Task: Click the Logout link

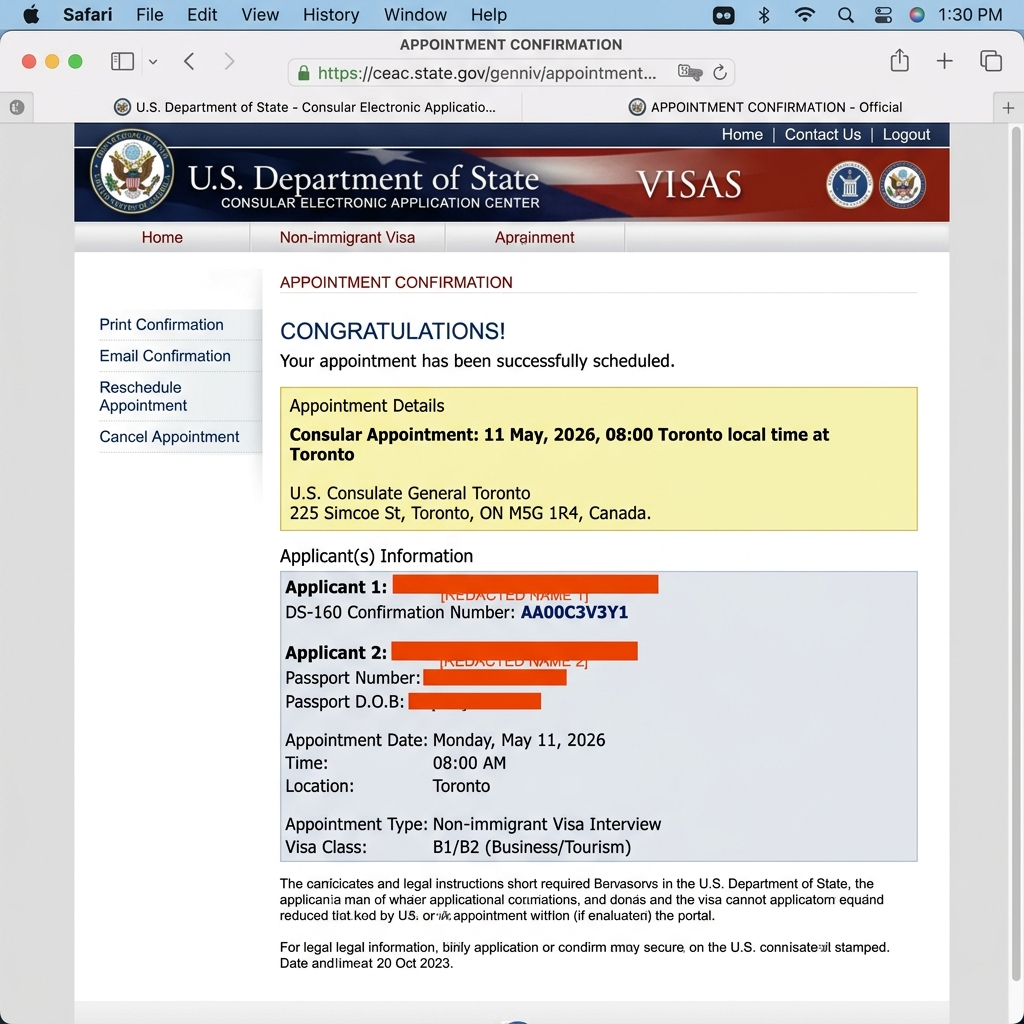Action: click(906, 135)
